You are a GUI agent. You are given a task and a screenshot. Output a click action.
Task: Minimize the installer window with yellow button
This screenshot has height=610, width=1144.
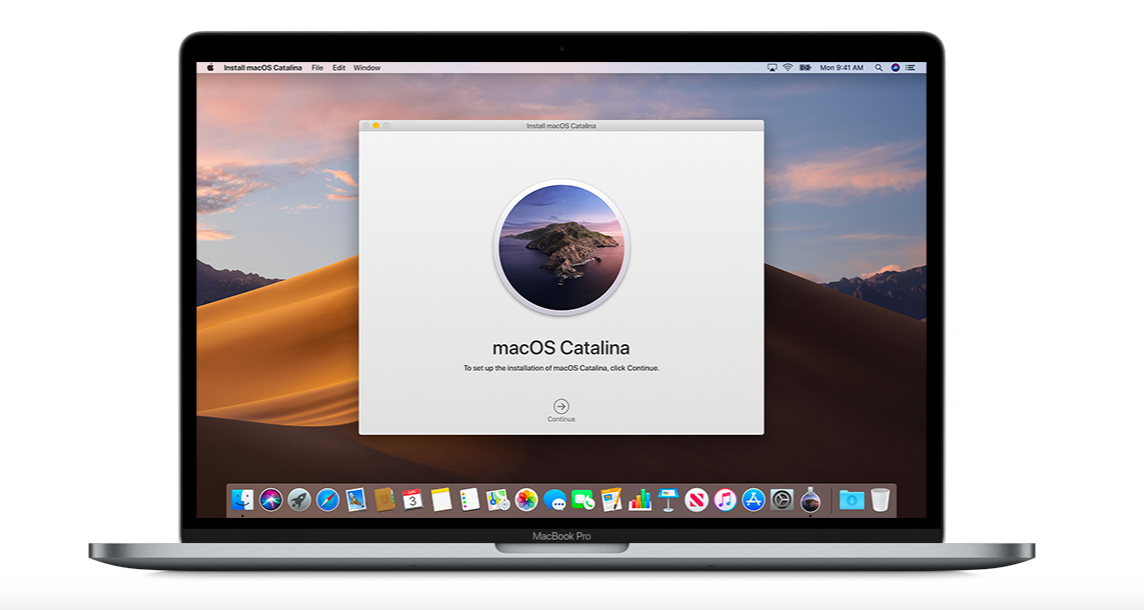click(x=376, y=126)
